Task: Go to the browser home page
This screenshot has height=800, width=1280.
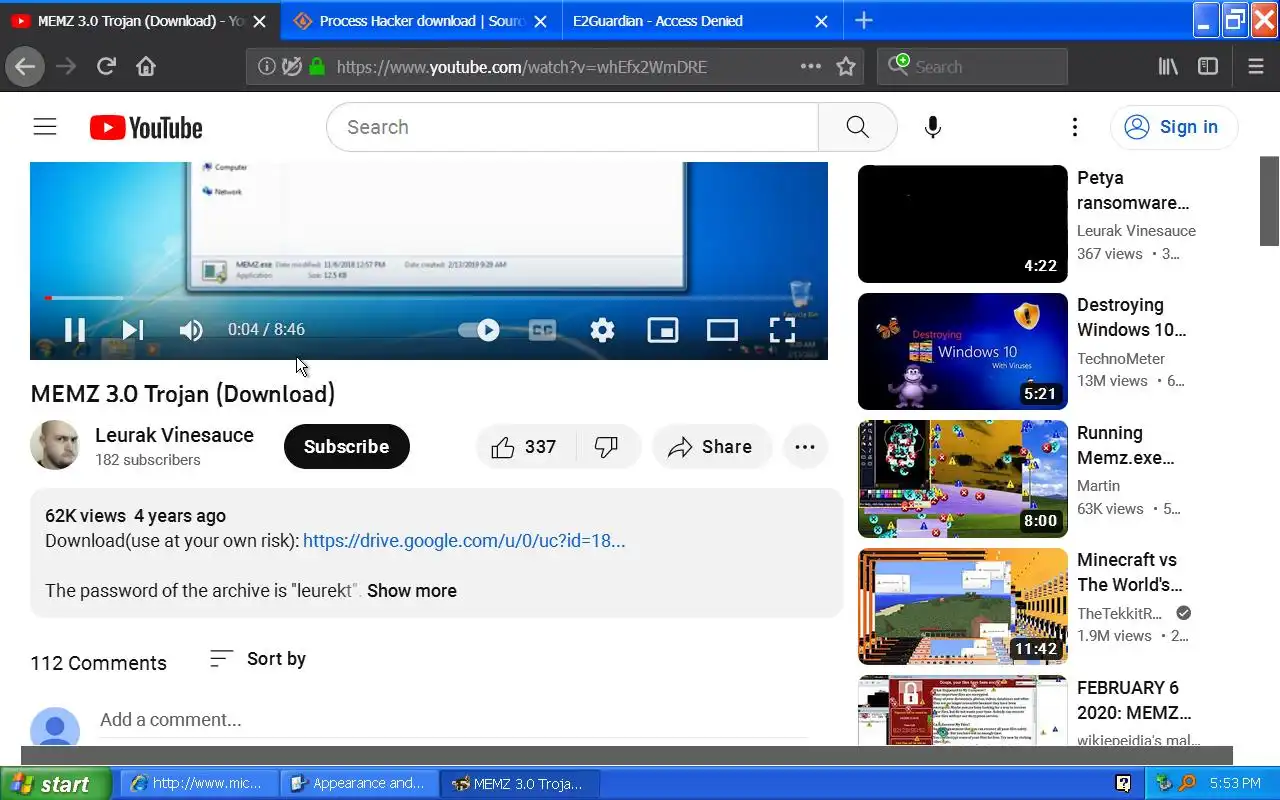Action: (x=146, y=67)
